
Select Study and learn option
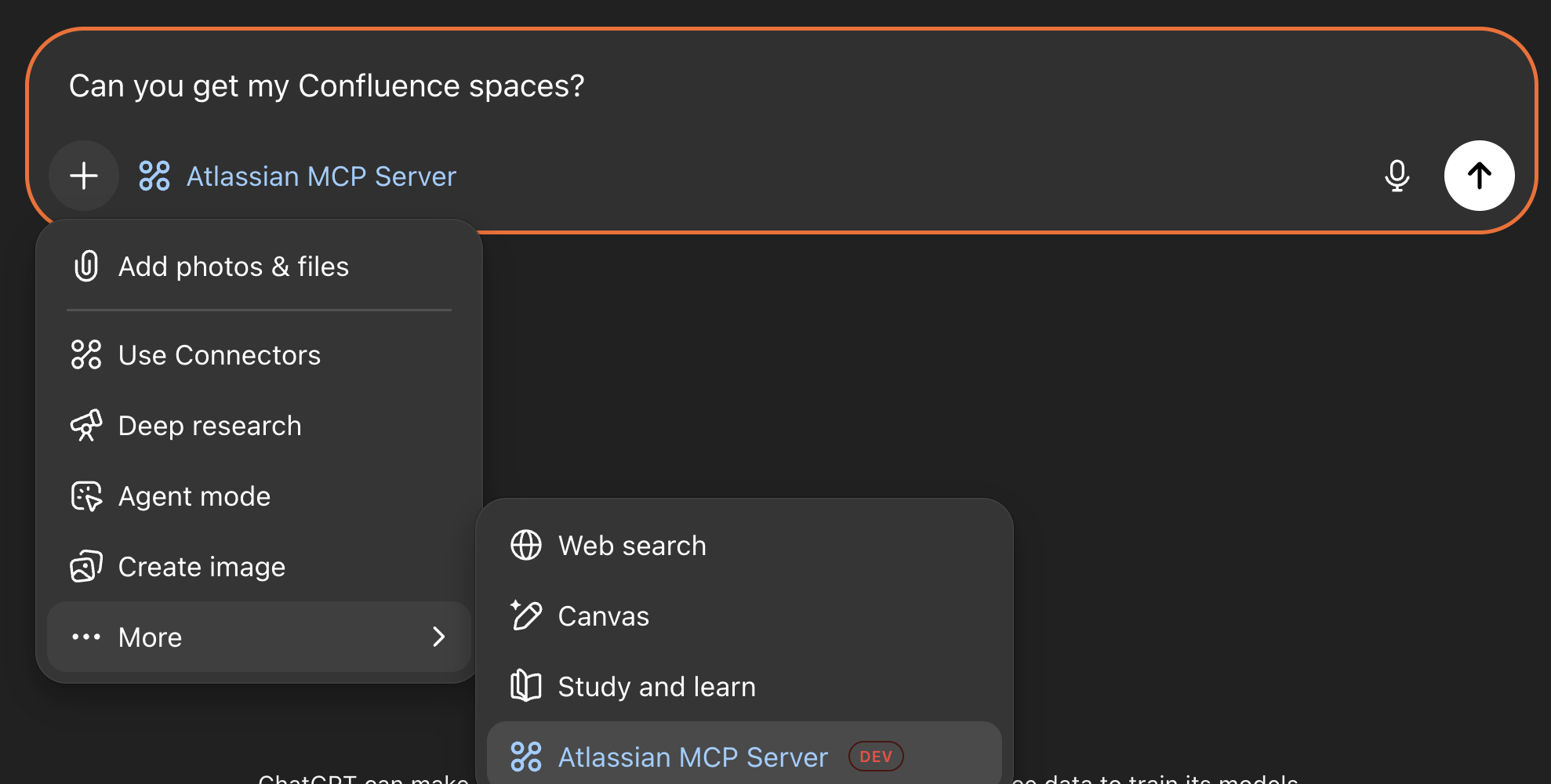click(657, 688)
